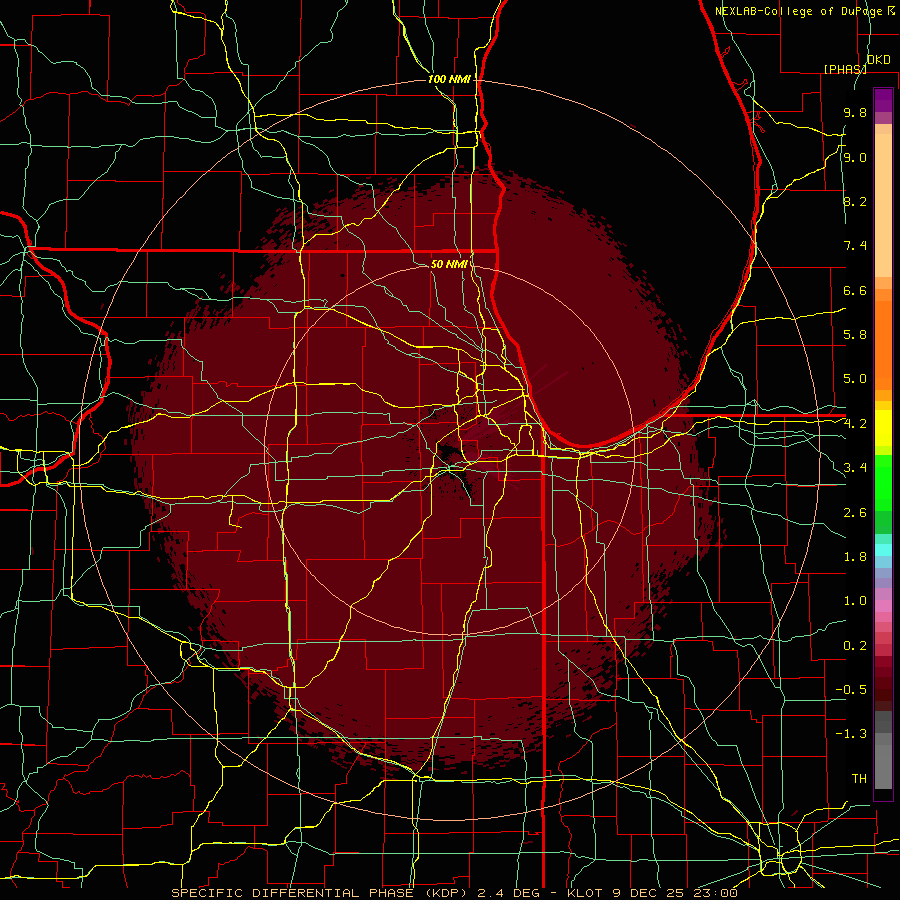900x900 pixels.
Task: Click the 100 NMI range ring label
Action: [x=449, y=79]
